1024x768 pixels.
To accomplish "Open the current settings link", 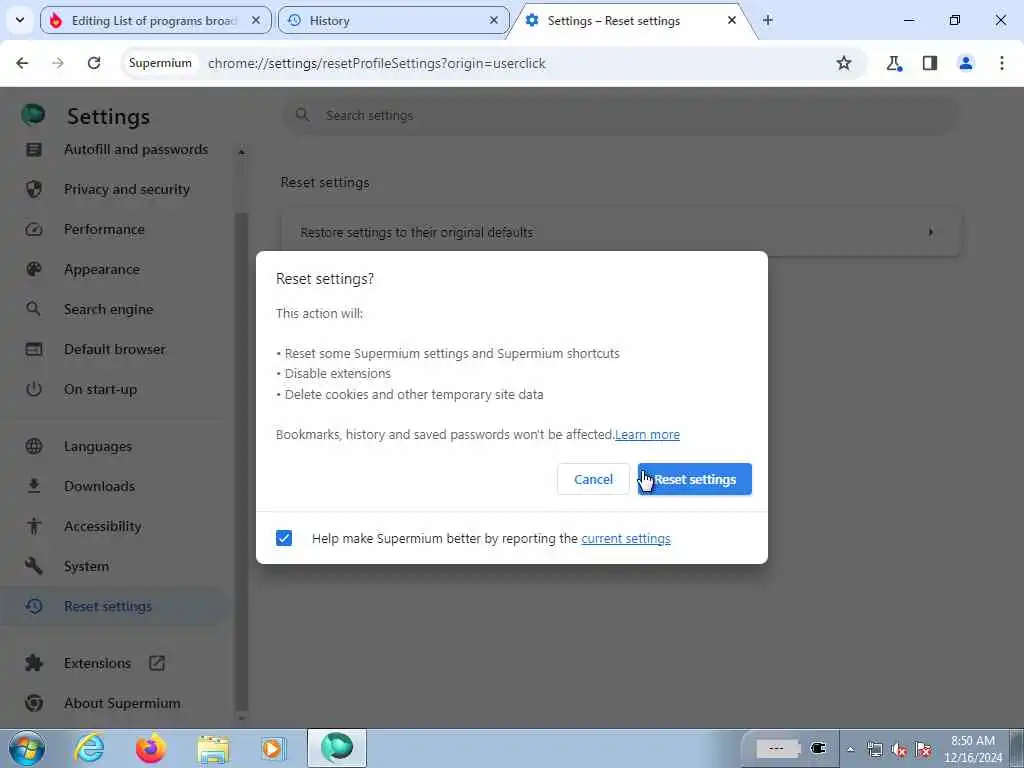I will (x=626, y=539).
